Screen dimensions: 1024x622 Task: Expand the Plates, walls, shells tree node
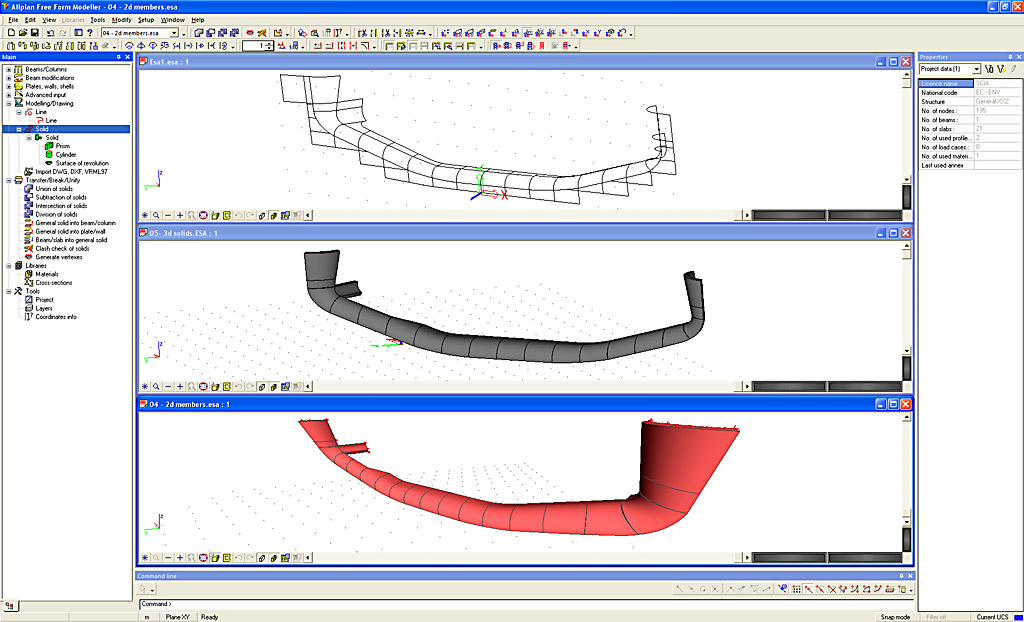8,86
